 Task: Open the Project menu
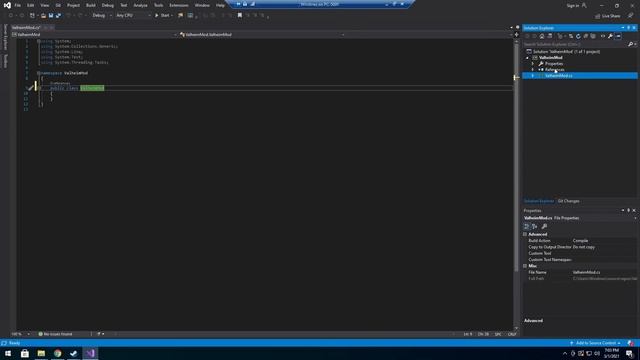click(x=73, y=5)
